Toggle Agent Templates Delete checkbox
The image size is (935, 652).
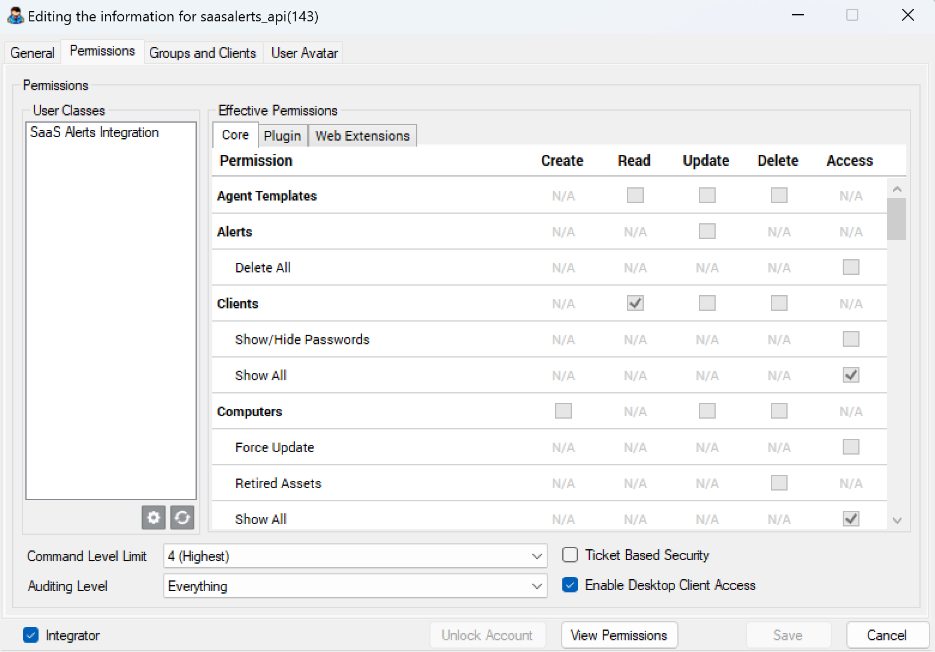(x=779, y=196)
